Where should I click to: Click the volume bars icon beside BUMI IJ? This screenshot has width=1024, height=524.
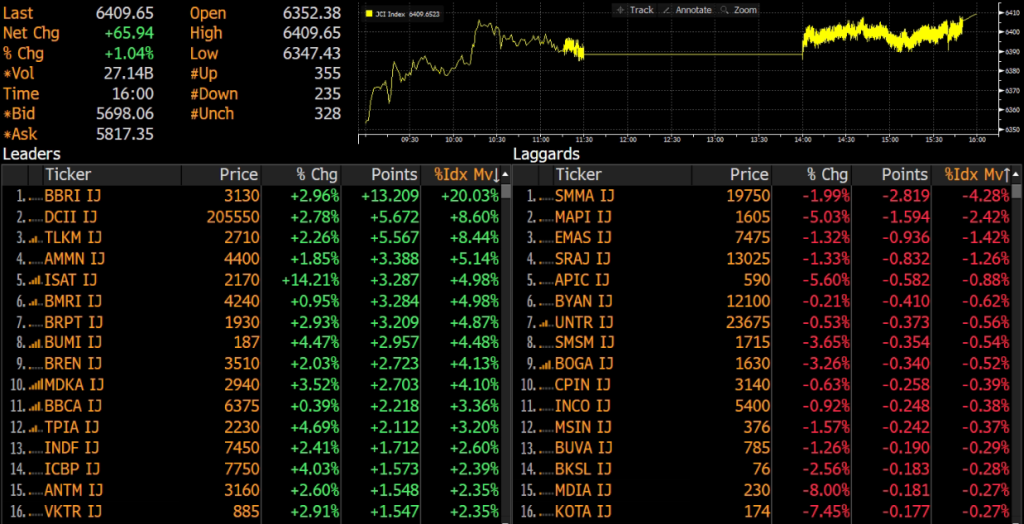tap(37, 343)
